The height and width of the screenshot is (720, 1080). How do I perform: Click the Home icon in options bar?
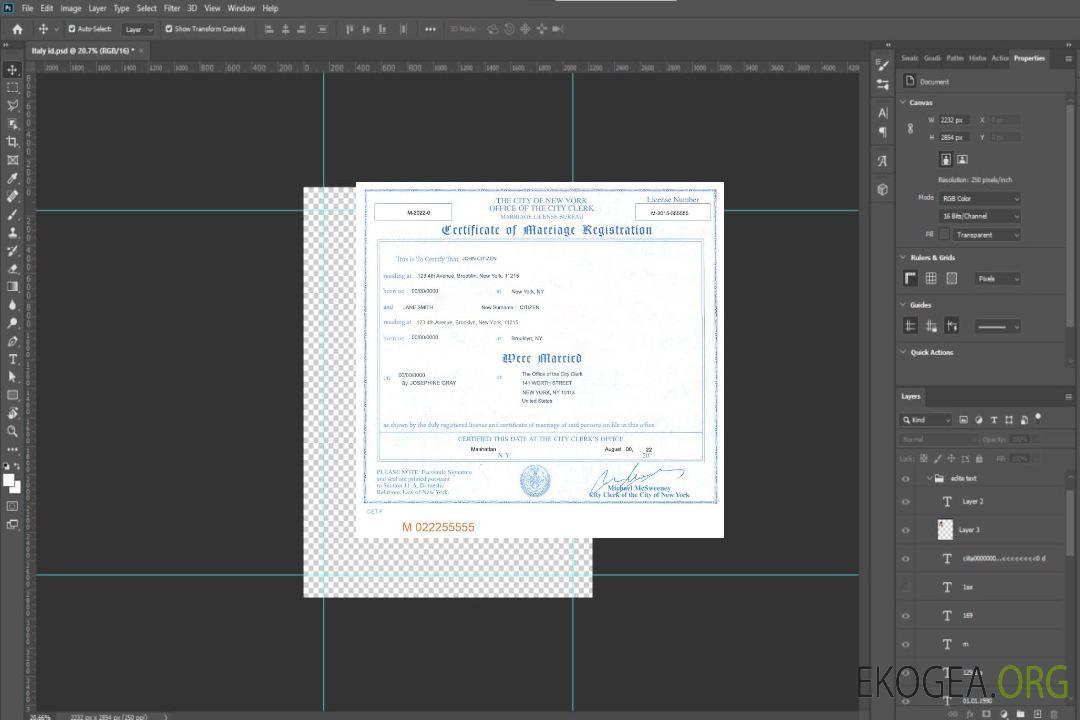[17, 29]
